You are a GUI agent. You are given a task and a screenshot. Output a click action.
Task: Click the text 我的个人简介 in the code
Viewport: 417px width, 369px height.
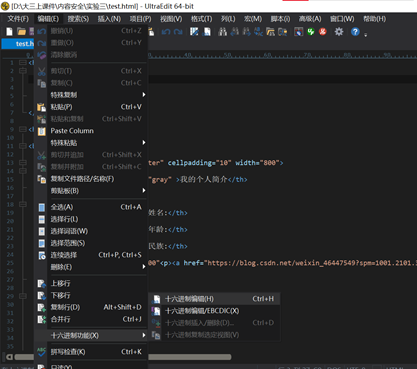(203, 179)
